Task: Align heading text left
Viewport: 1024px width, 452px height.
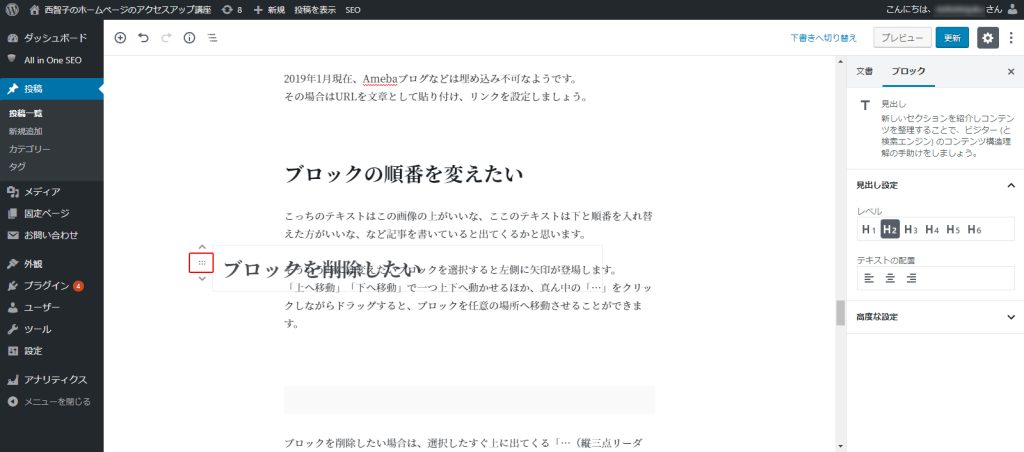Action: [869, 278]
